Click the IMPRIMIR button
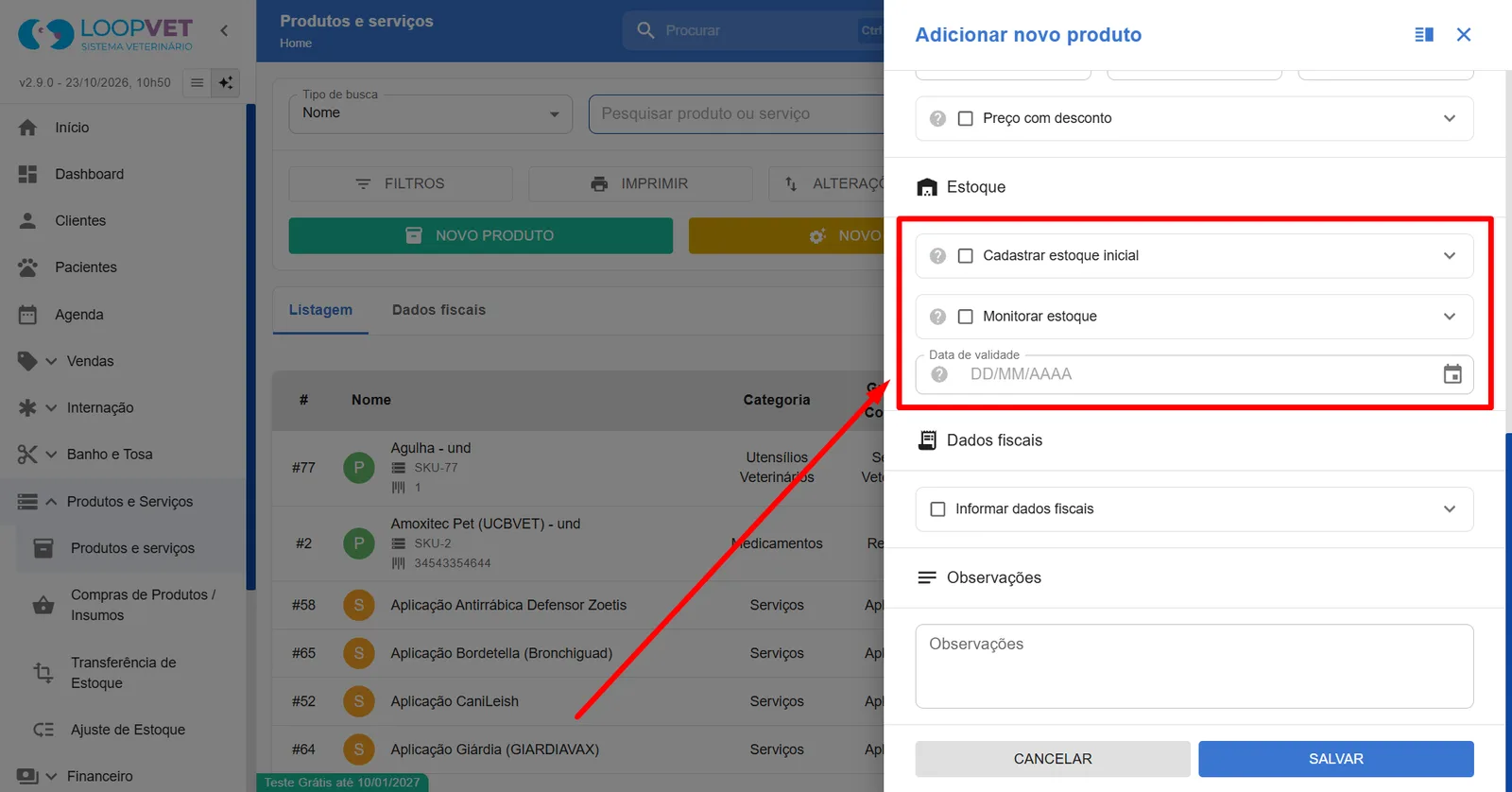This screenshot has height=792, width=1512. [x=641, y=183]
